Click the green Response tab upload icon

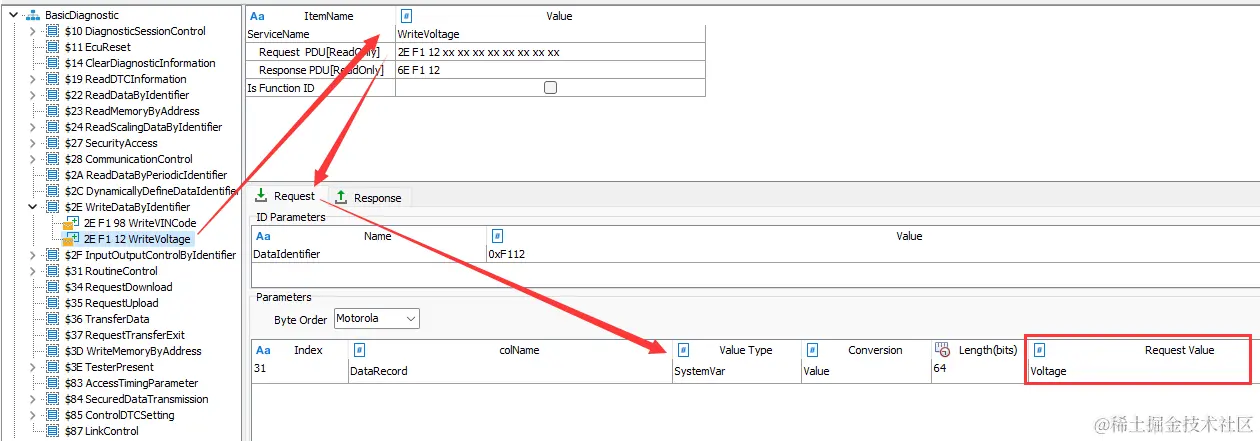click(341, 197)
